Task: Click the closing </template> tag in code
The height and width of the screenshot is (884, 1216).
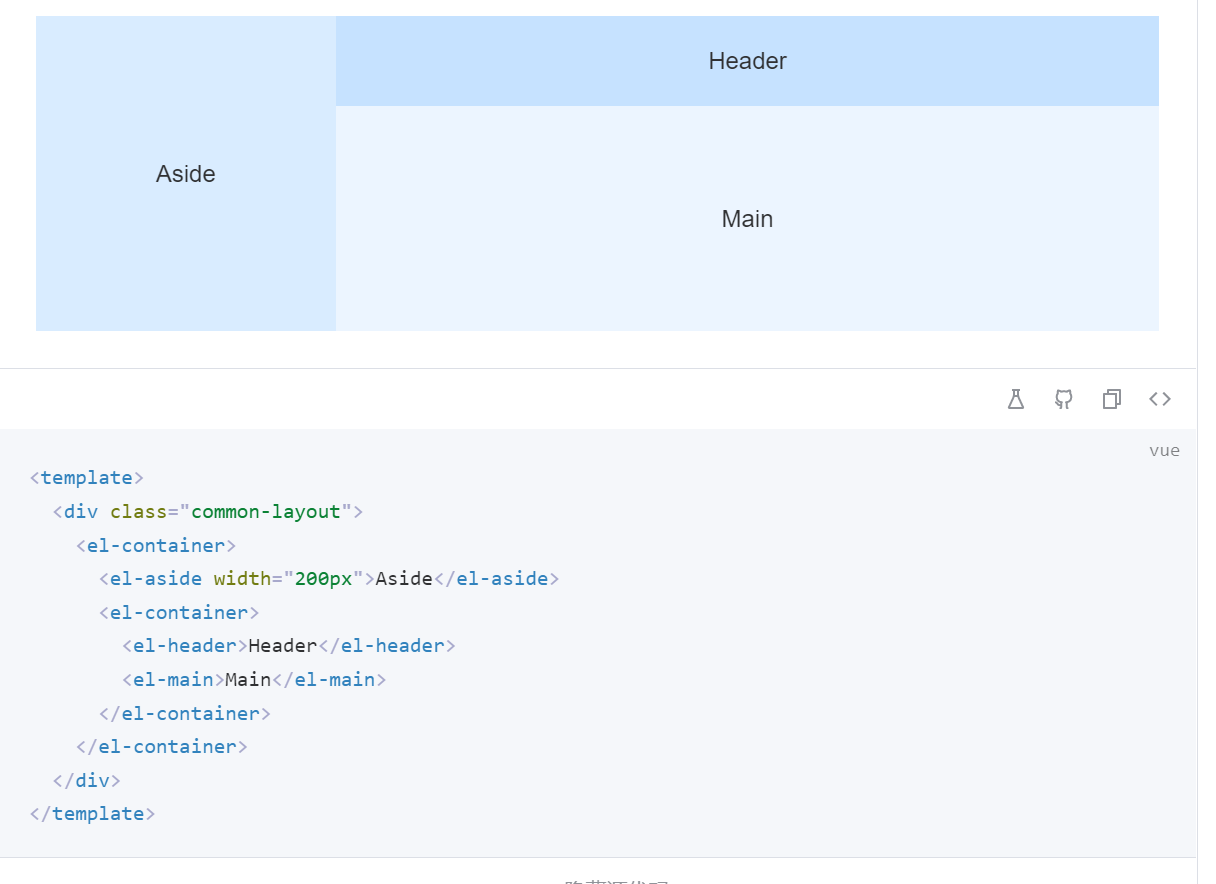Action: 93,814
